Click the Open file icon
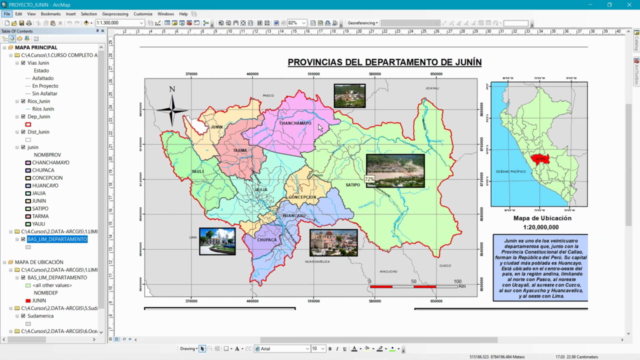Viewport: 640px width, 360px height. [x=14, y=23]
